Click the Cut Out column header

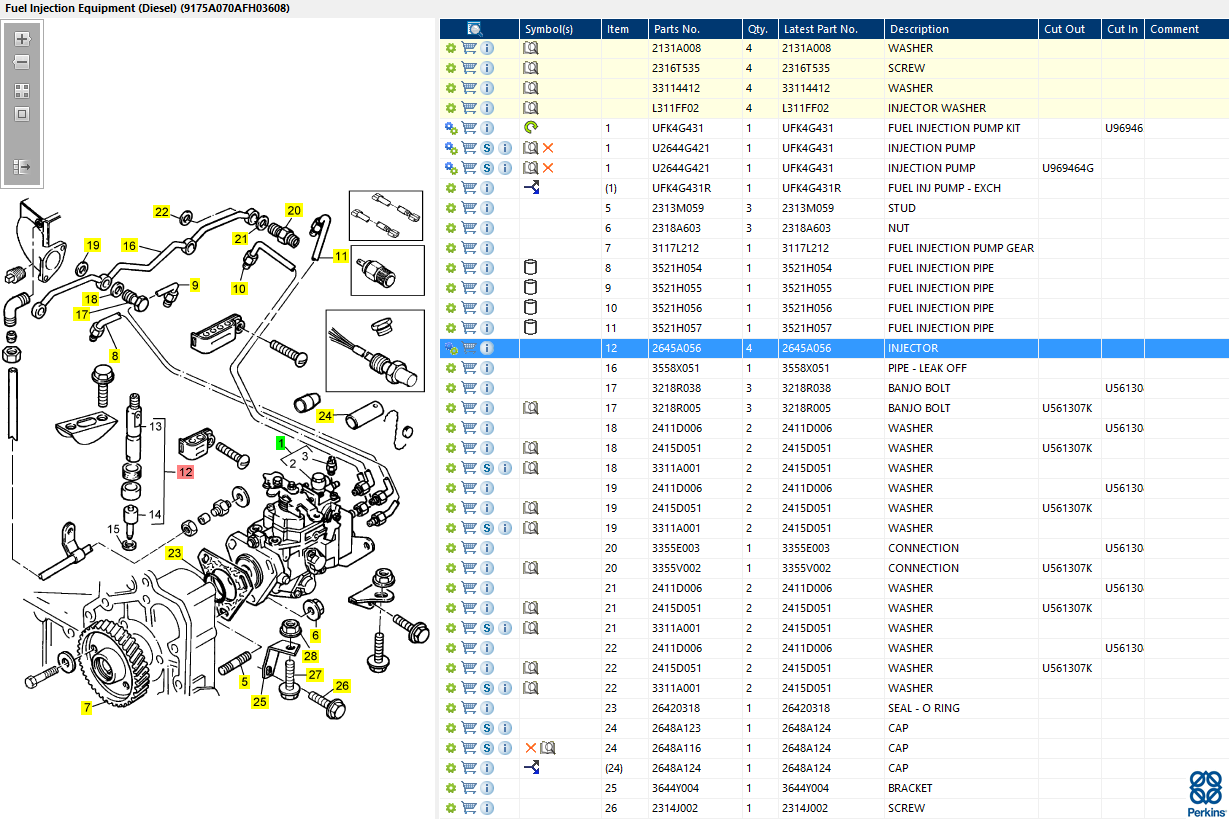pyautogui.click(x=1071, y=29)
